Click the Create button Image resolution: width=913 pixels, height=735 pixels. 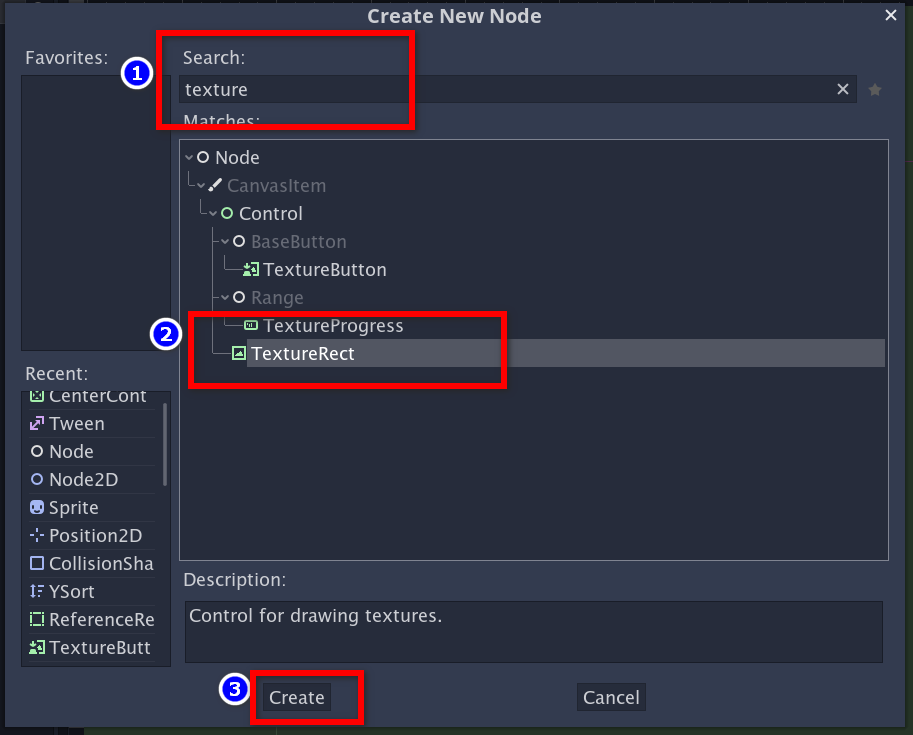click(x=296, y=697)
